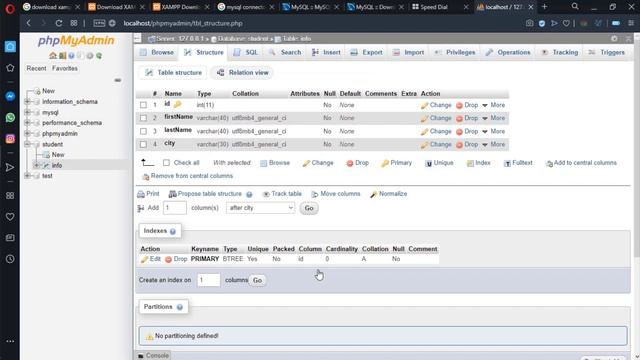Open Partitions help icon
640x360 pixels.
180,307
